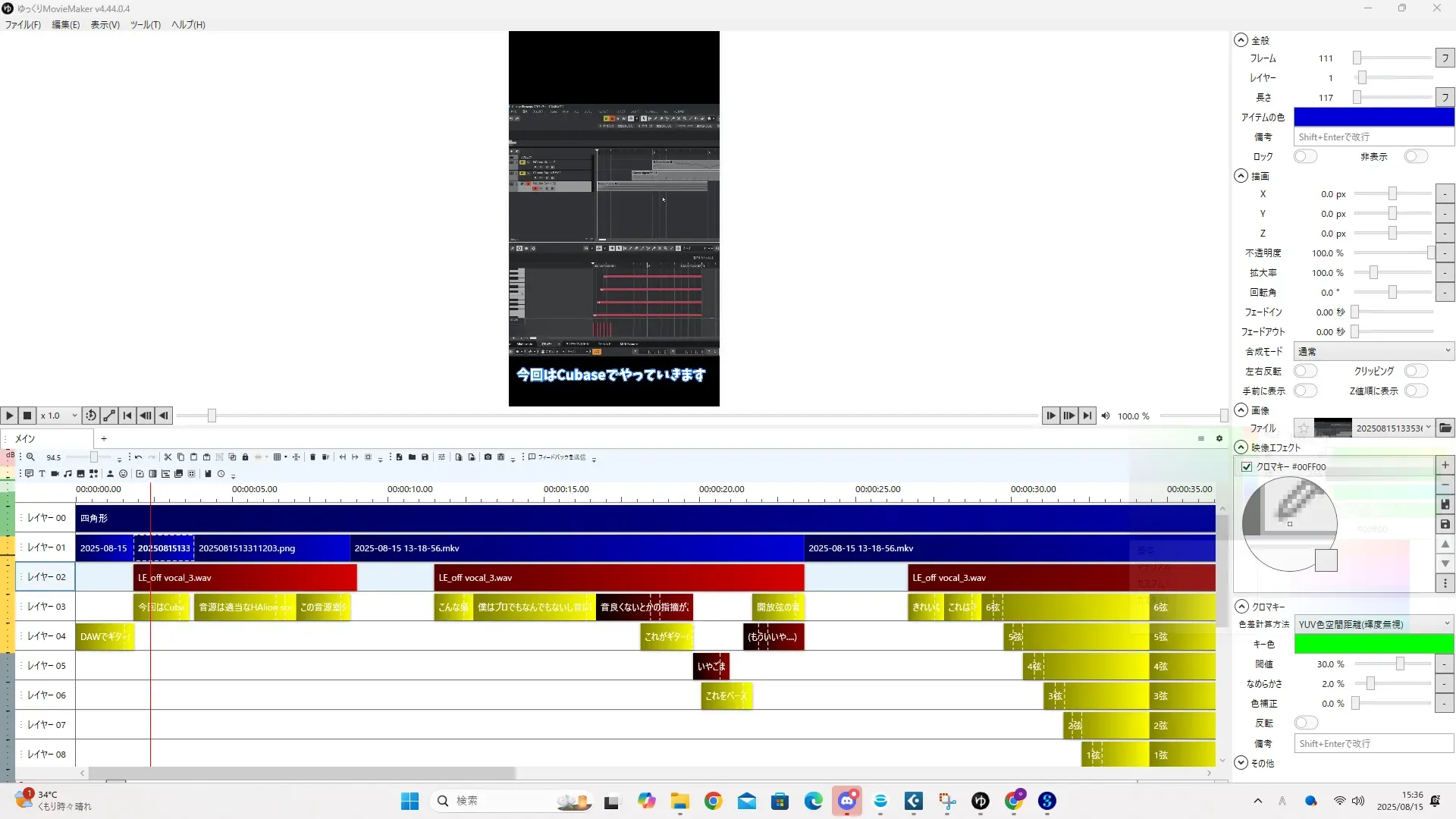
Task: Open the 合成モード dropdown
Action: 1373,351
